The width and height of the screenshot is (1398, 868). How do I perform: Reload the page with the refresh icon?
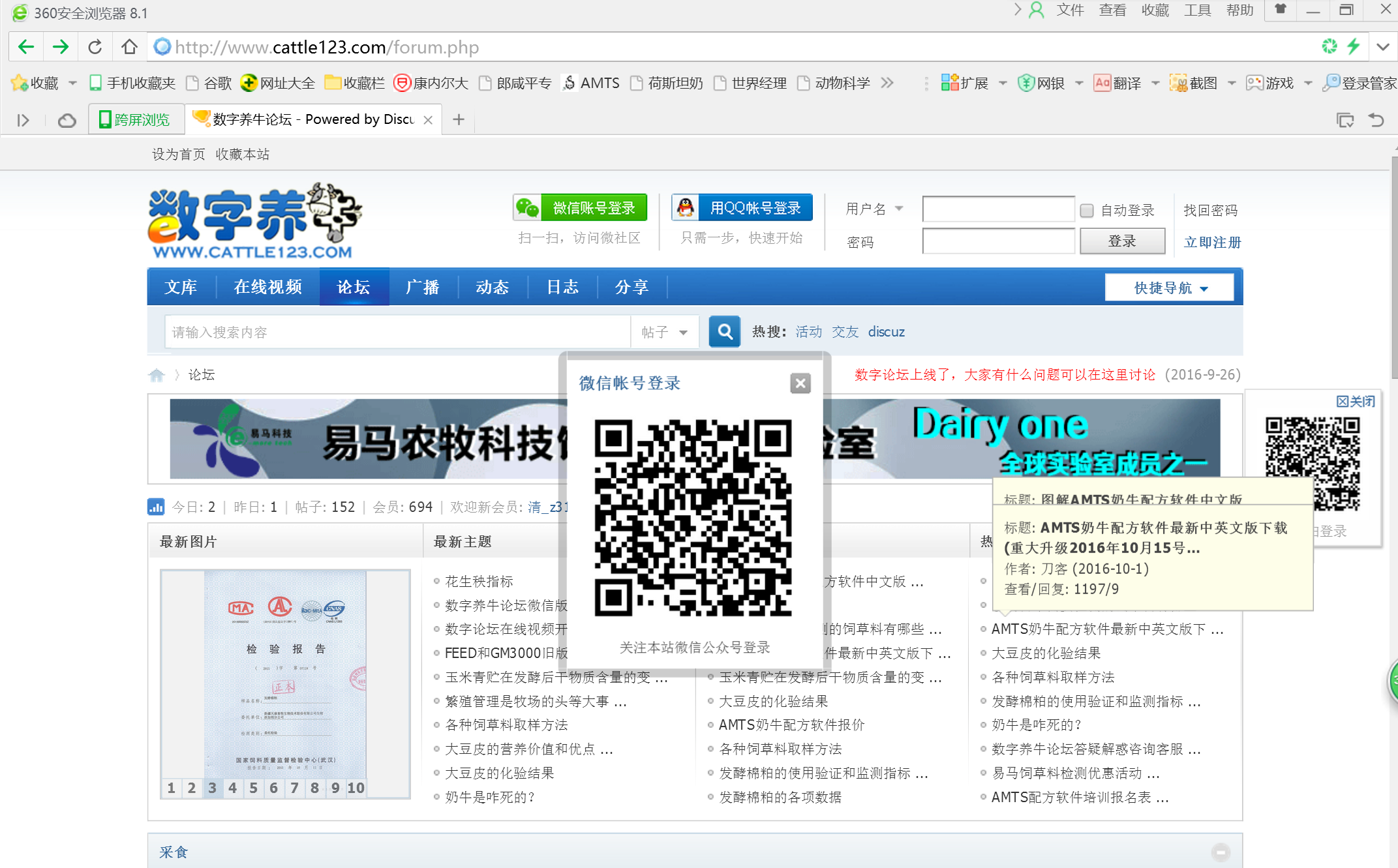pyautogui.click(x=95, y=47)
